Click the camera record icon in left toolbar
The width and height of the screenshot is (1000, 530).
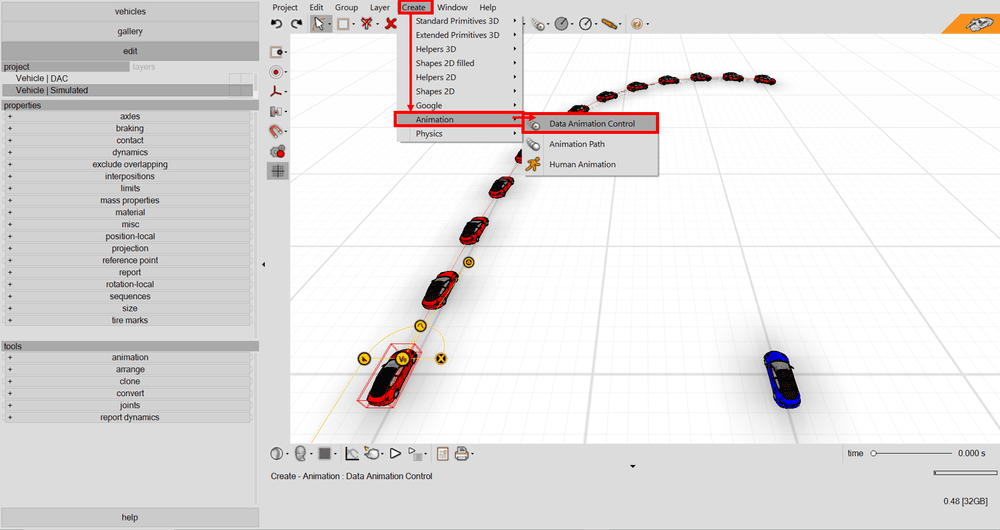click(x=276, y=52)
